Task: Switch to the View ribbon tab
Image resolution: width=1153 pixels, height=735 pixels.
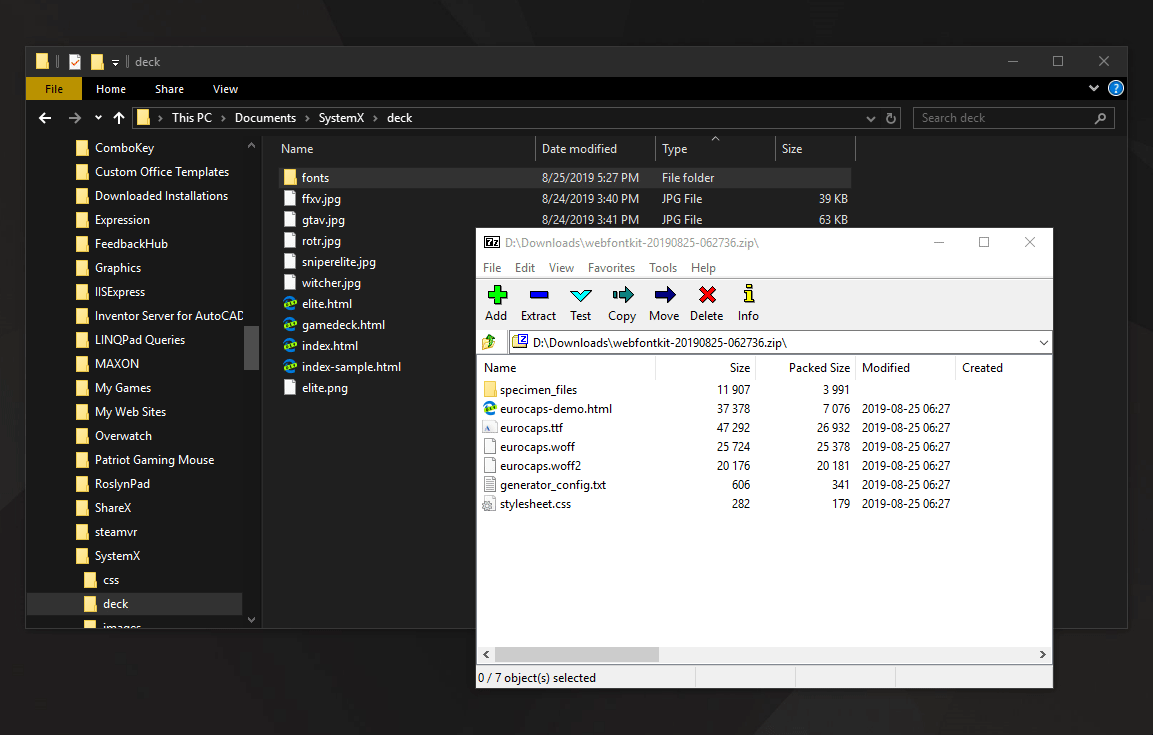Action: point(225,89)
